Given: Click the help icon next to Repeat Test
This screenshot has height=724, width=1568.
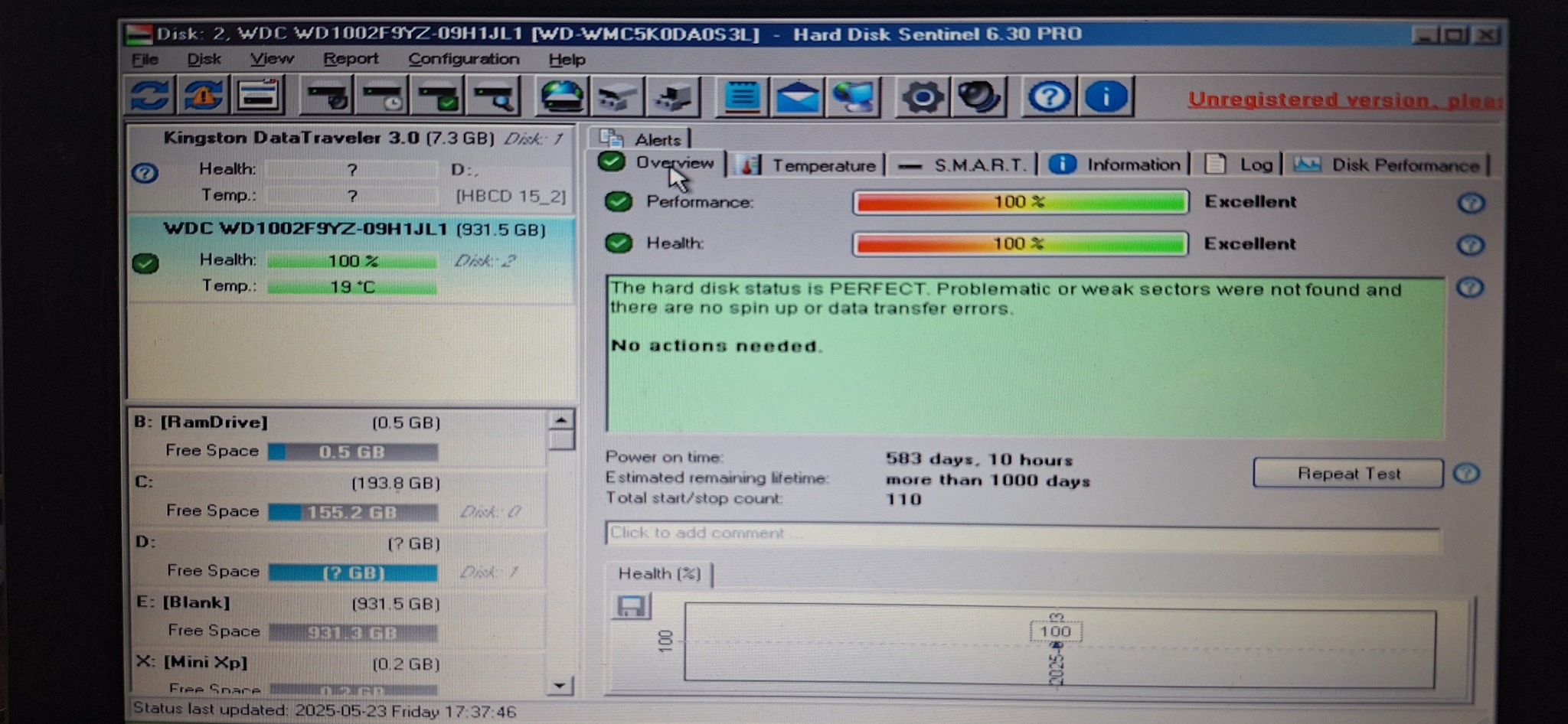Looking at the screenshot, I should [1466, 473].
